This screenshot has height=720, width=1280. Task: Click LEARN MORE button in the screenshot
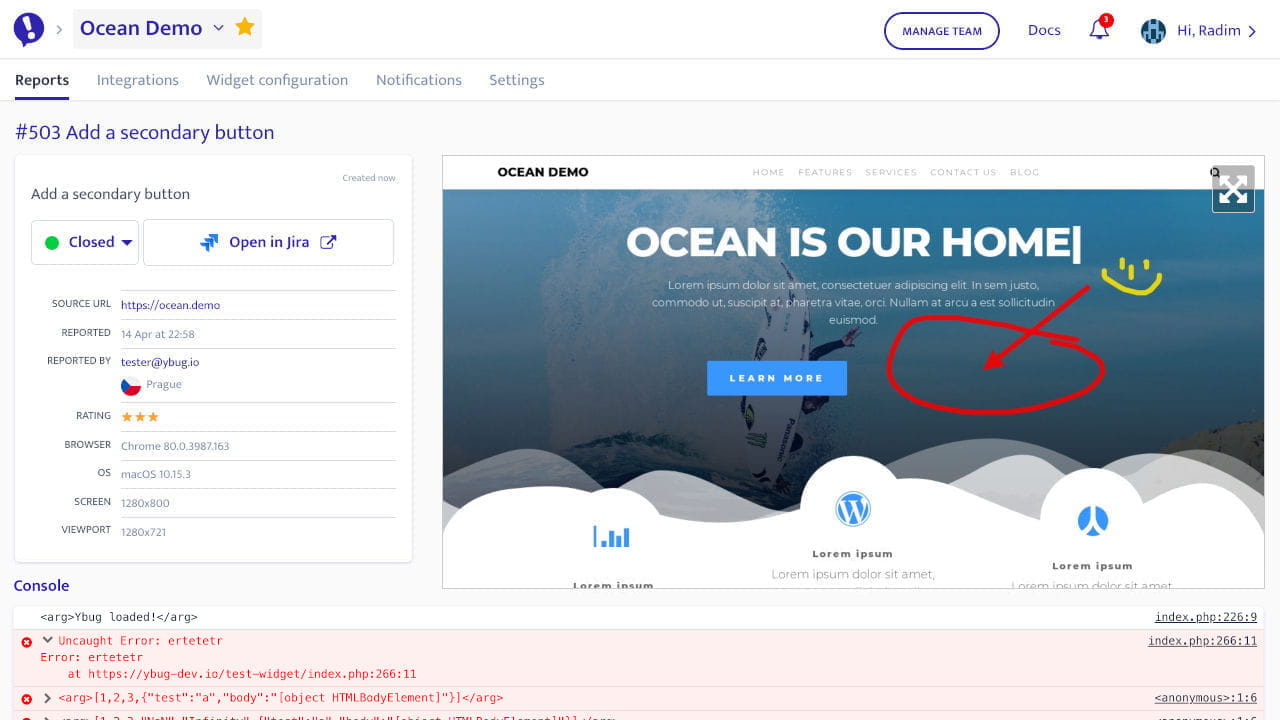777,378
